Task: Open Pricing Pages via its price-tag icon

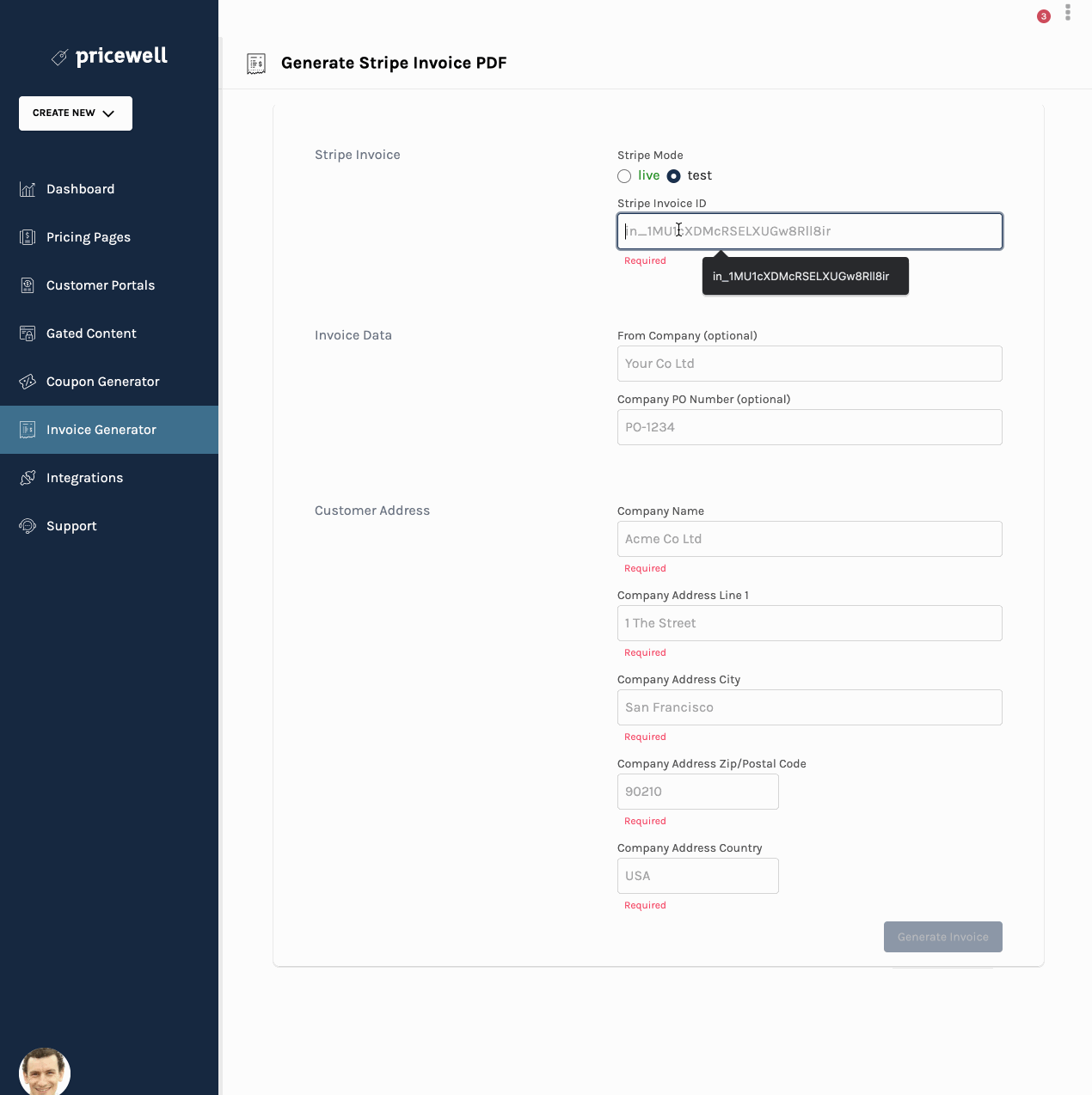Action: (28, 237)
